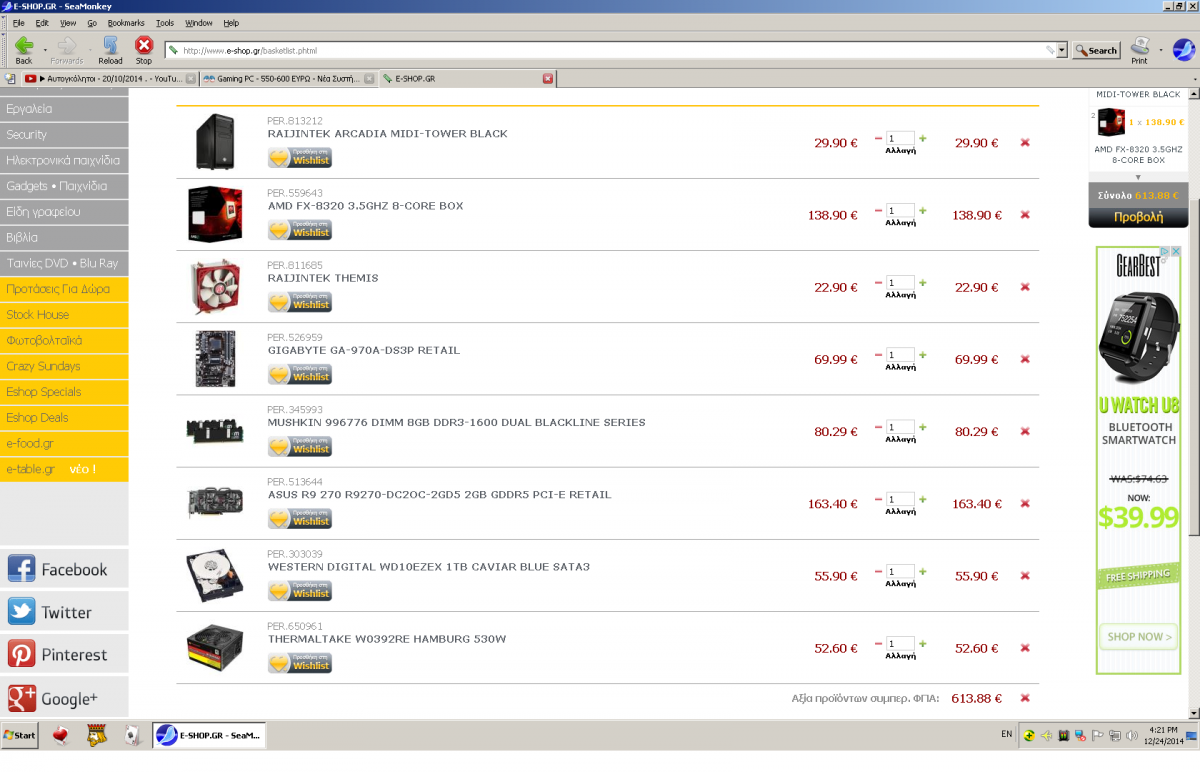This screenshot has width=1200, height=772.
Task: Edit quantity field for Western Digital drive
Action: point(901,571)
